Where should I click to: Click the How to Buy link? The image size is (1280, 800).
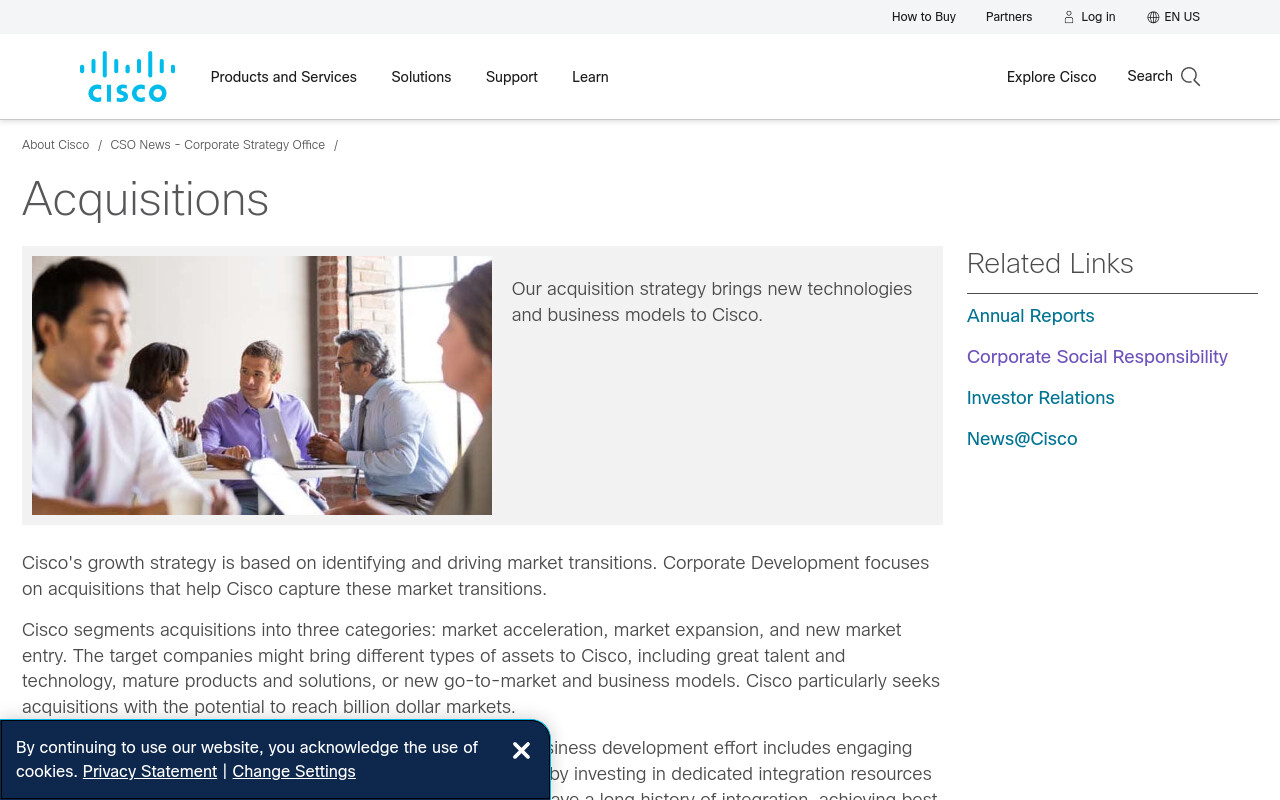coord(924,17)
